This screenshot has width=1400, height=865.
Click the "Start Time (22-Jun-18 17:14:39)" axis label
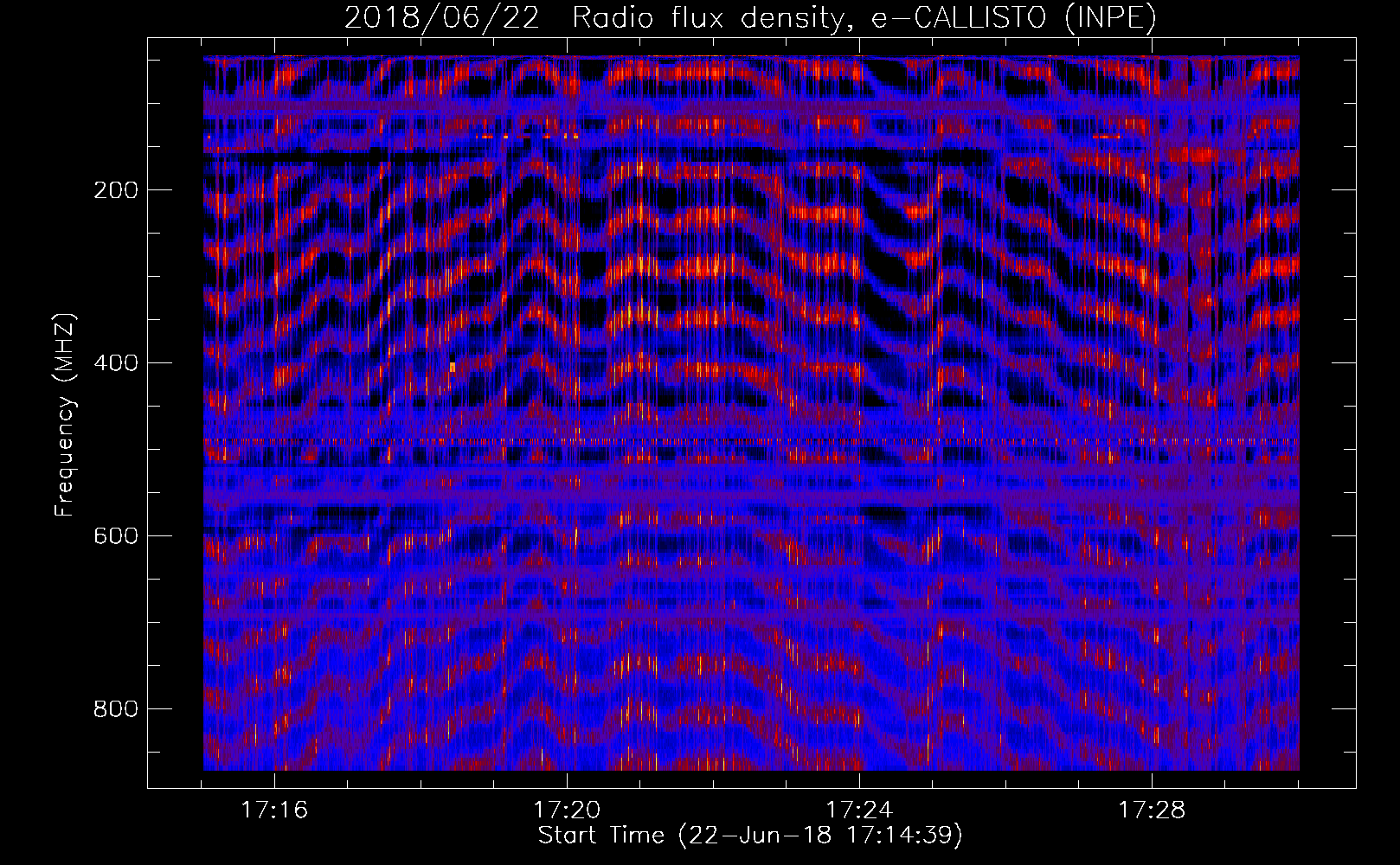750,836
